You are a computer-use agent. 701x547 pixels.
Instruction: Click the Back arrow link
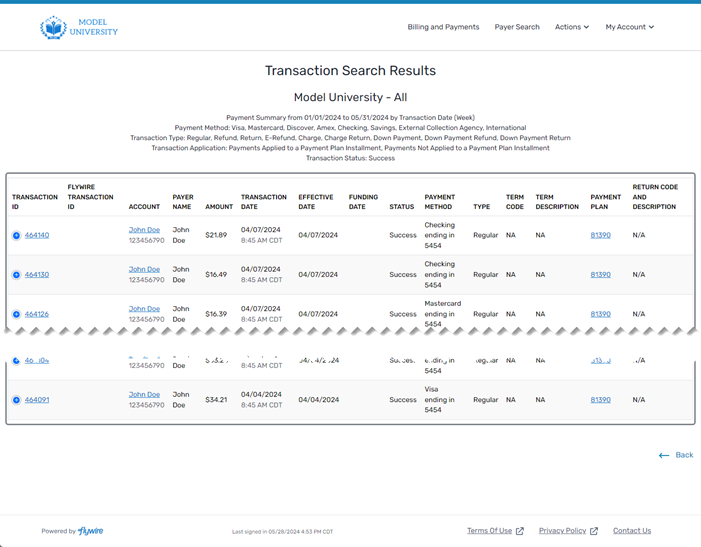click(676, 455)
